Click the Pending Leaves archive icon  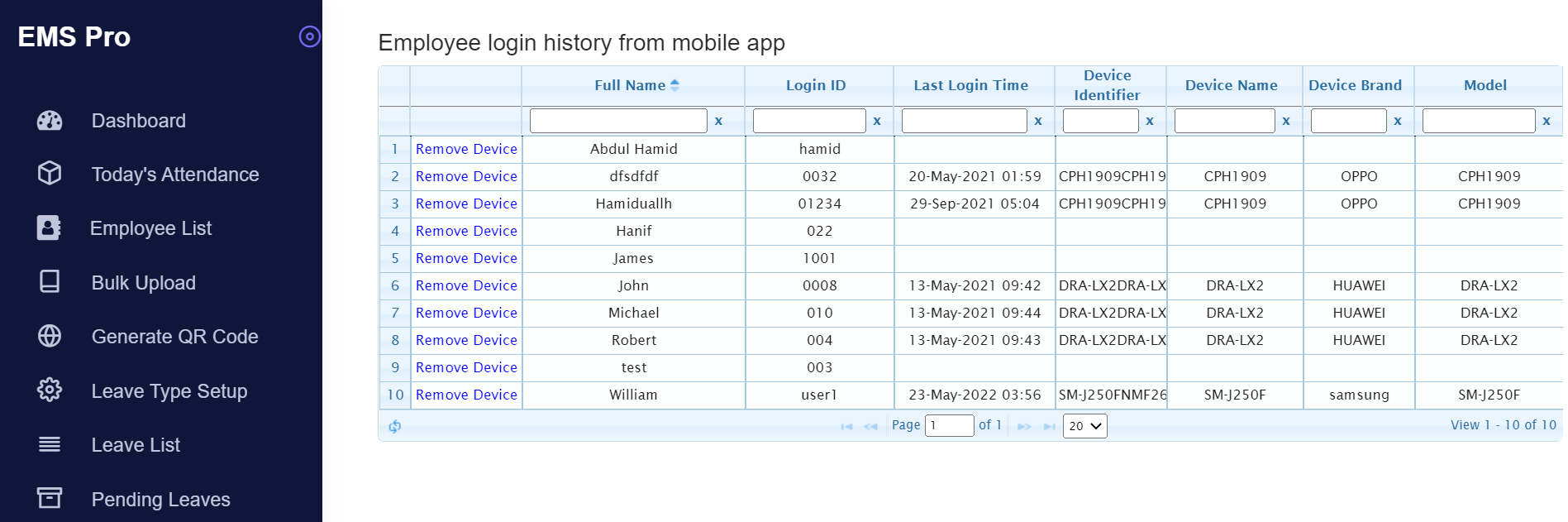50,497
